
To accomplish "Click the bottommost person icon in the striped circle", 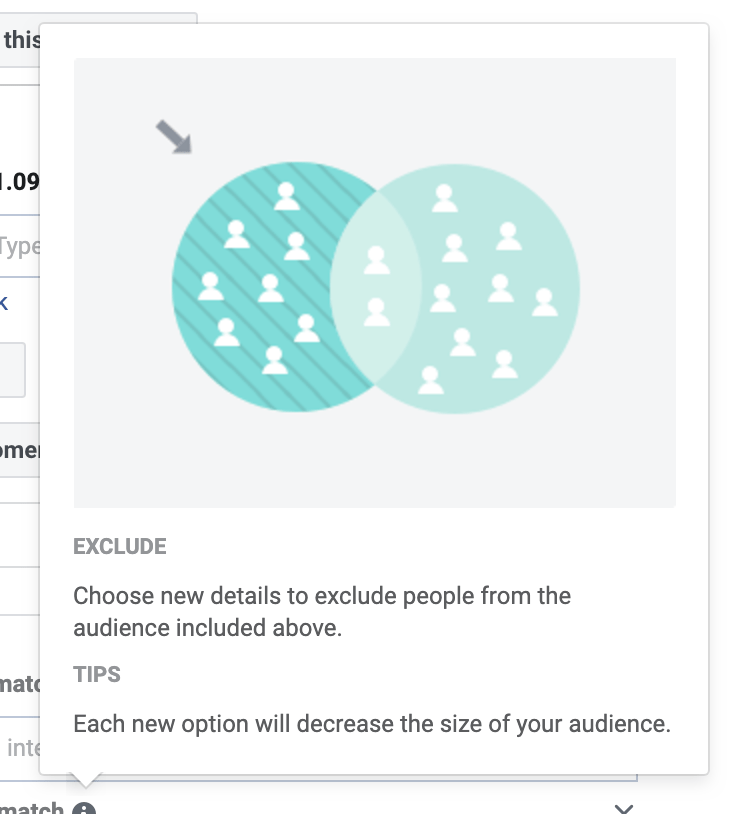I will tap(275, 359).
